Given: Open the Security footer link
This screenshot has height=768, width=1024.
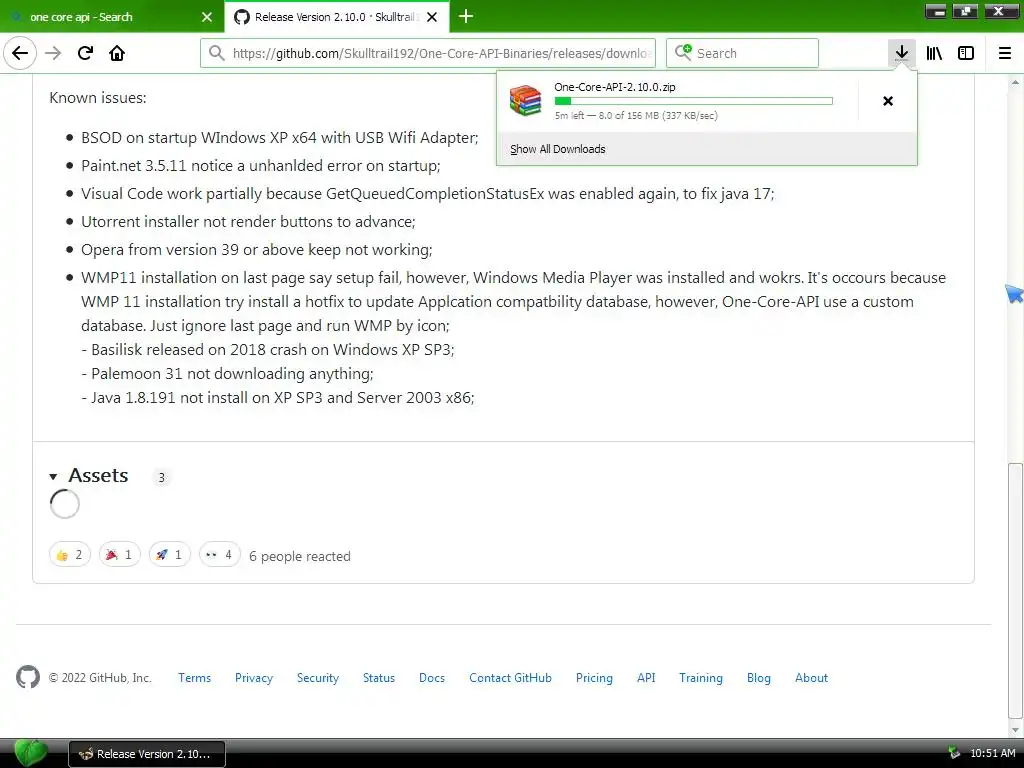Looking at the screenshot, I should pos(318,678).
